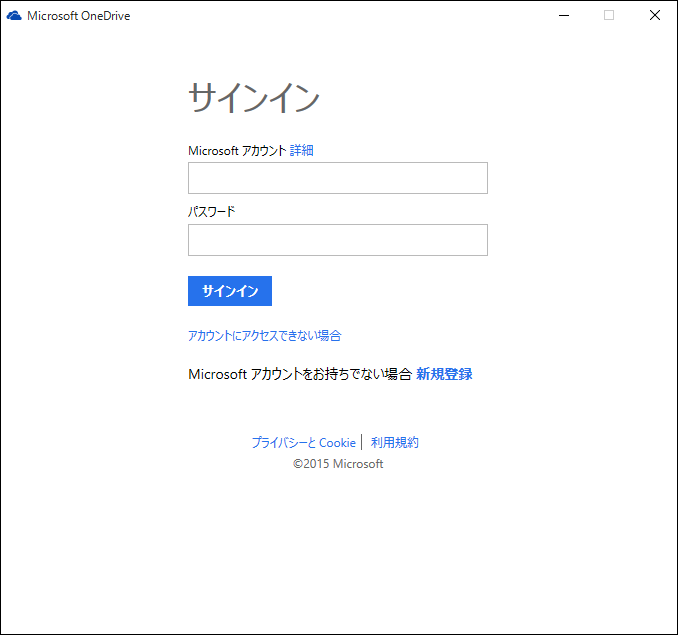Focus the パスワード input field

coord(338,240)
